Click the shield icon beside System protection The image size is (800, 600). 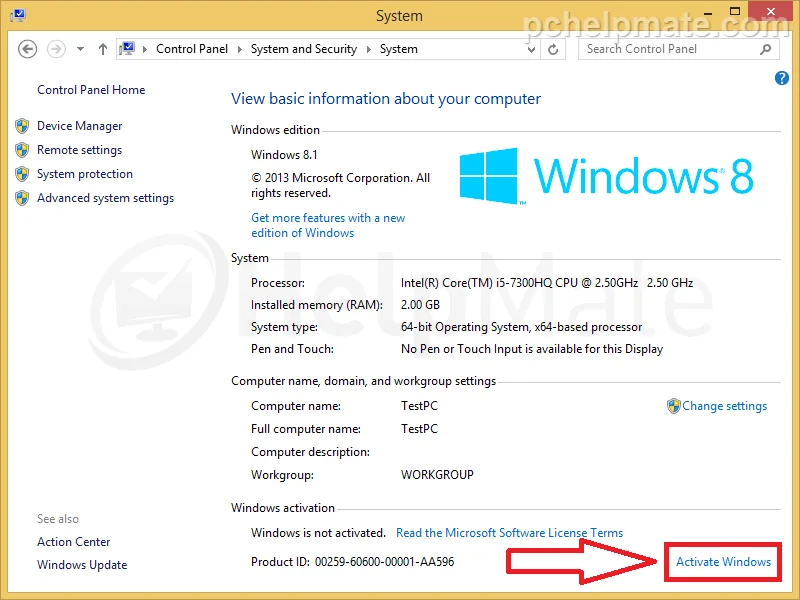(22, 174)
